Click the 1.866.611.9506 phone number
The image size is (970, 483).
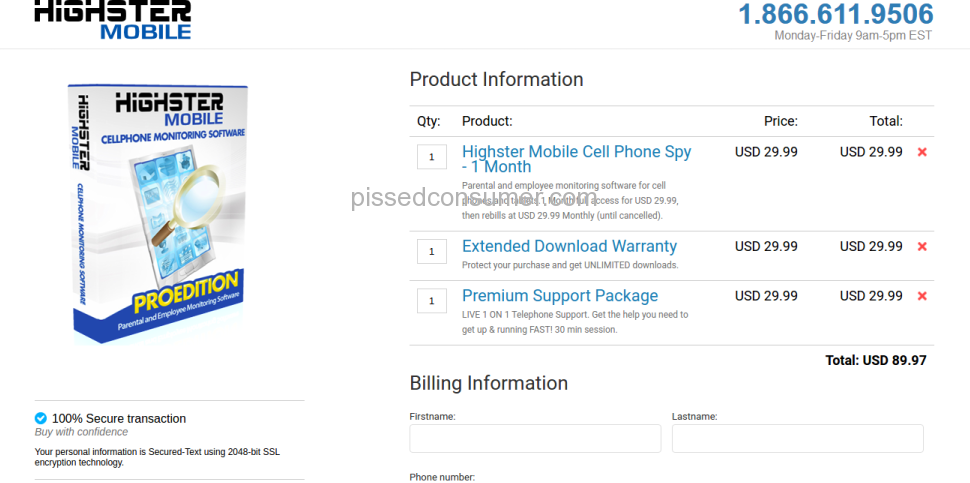(836, 14)
